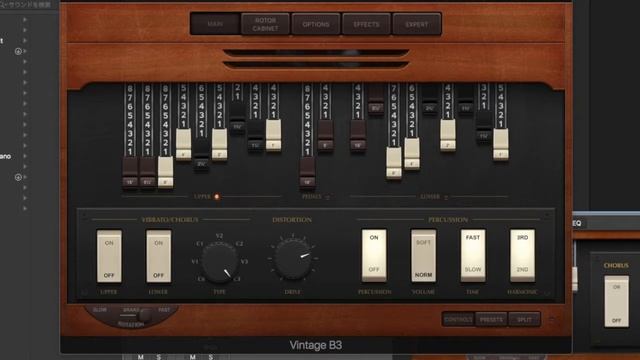Toggle Vibrato/Chorus Upper on/off switch
640x360 pixels.
(x=109, y=256)
